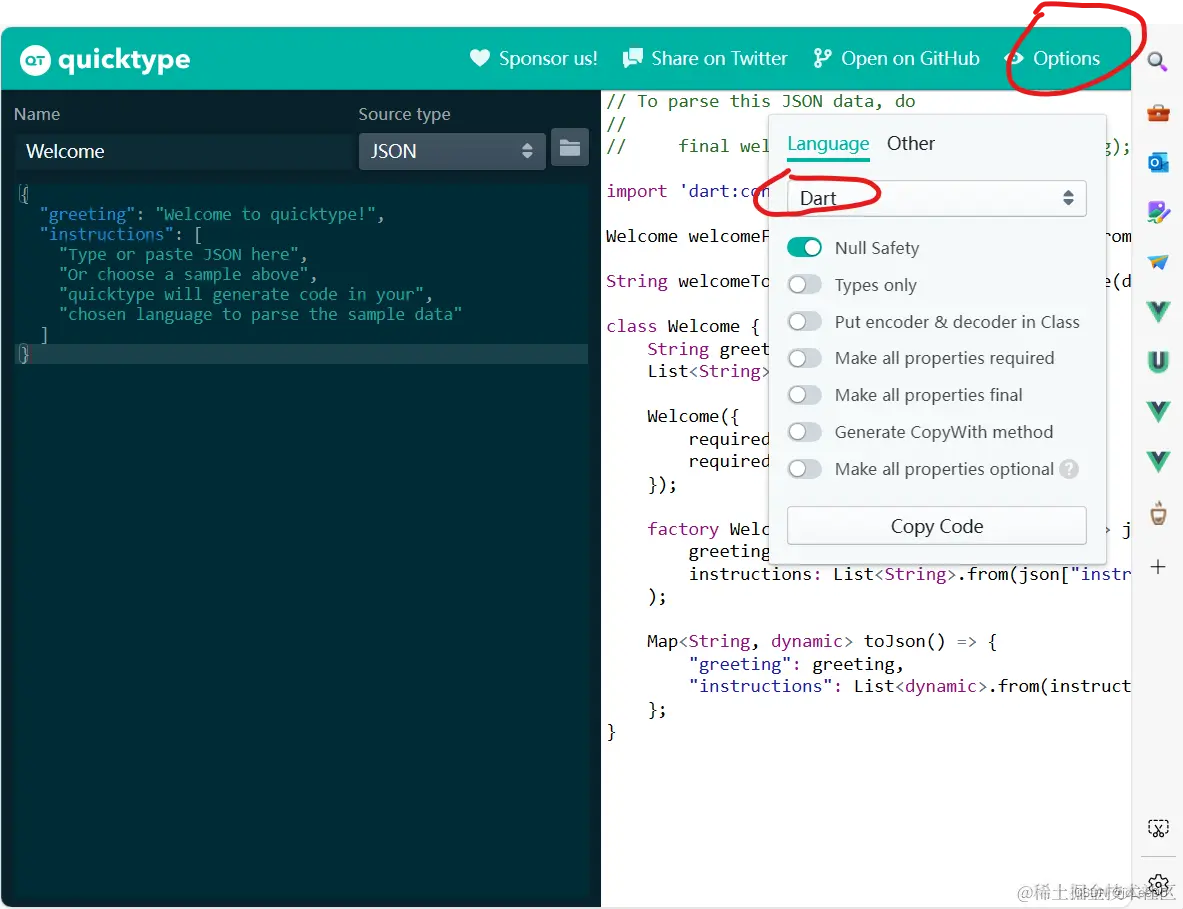
Task: Click the "greeting" line in the JSON editor
Action: [212, 214]
